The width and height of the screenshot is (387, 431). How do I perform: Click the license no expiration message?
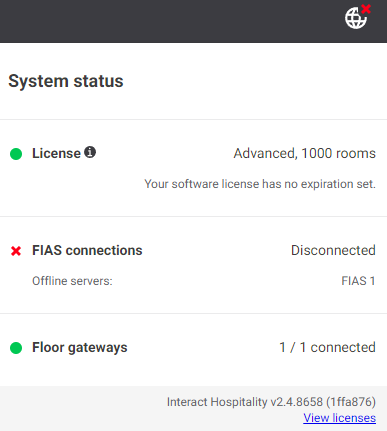pos(260,184)
